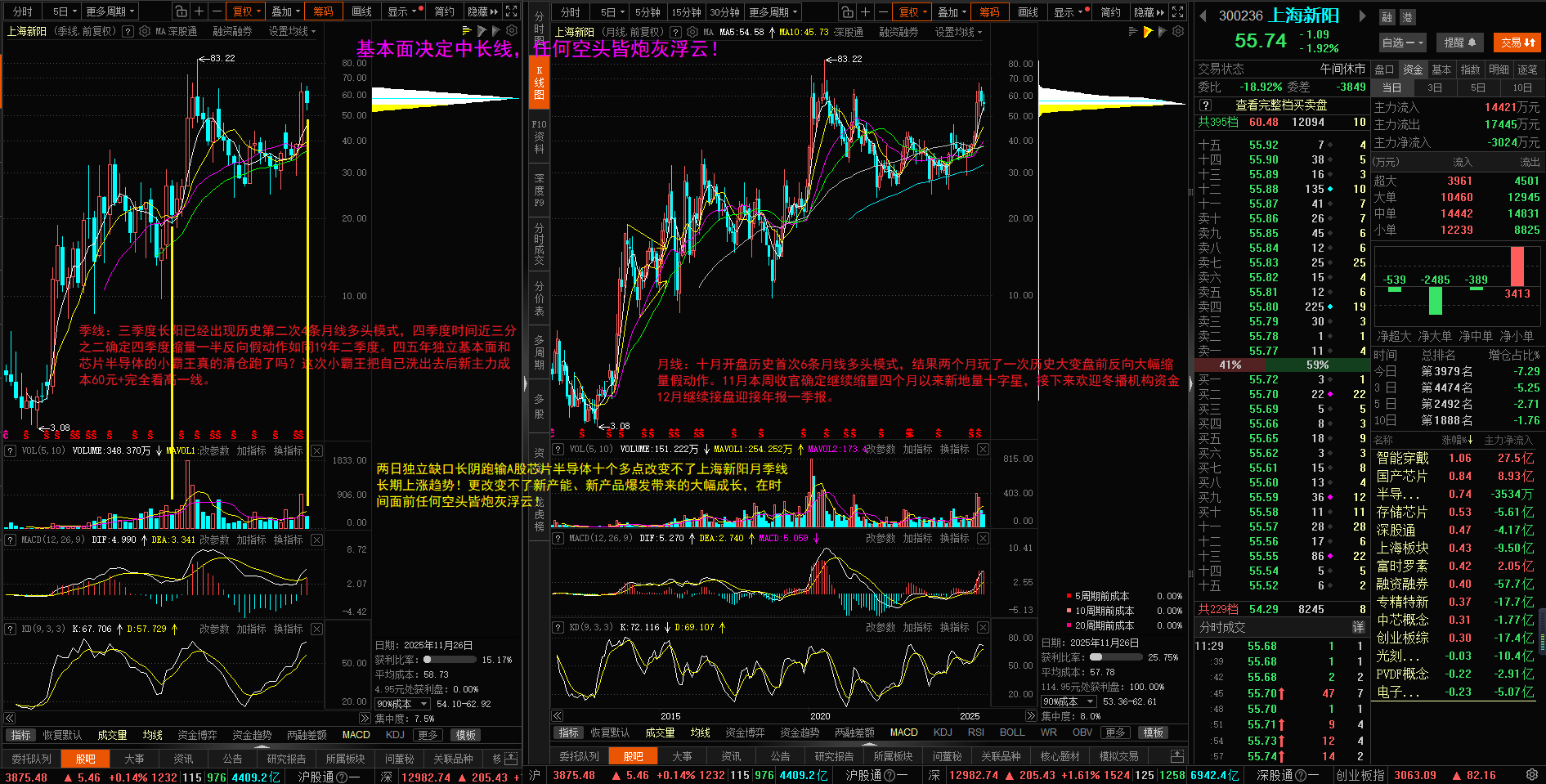Click 获利比率 slider in right chip panel

tap(1116, 656)
